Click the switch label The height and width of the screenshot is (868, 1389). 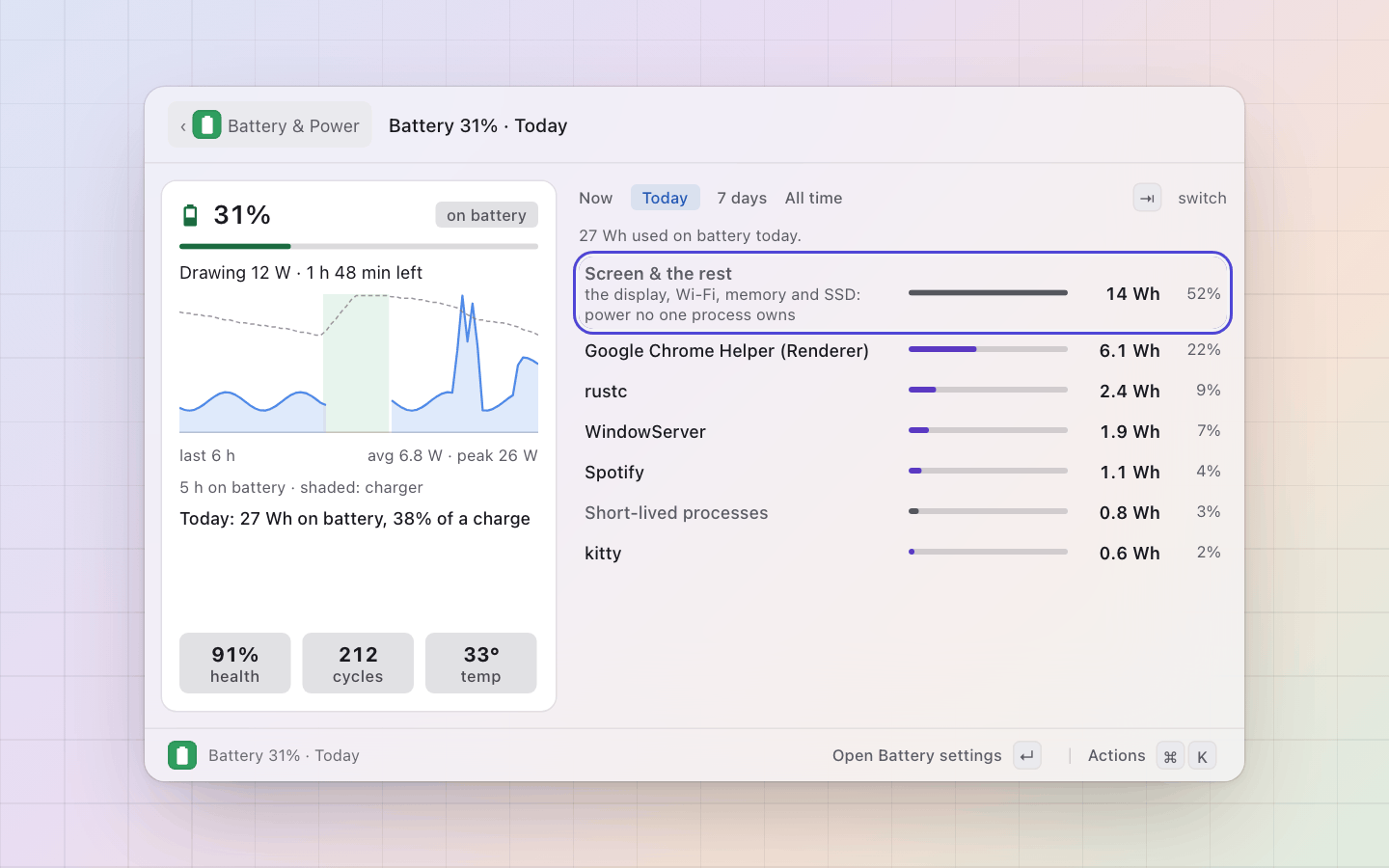tap(1202, 198)
